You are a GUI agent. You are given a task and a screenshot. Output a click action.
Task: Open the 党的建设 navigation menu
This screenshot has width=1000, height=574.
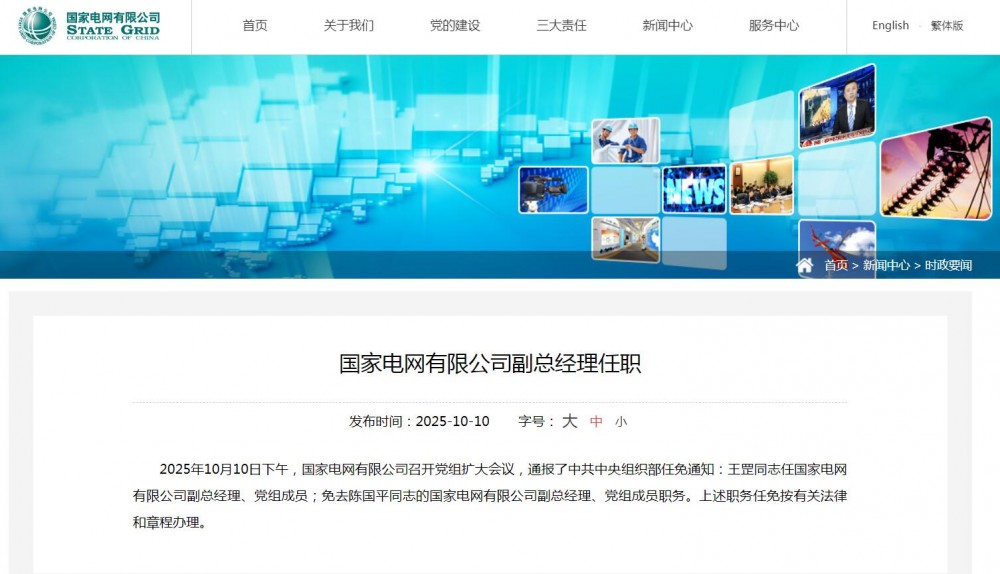(455, 26)
